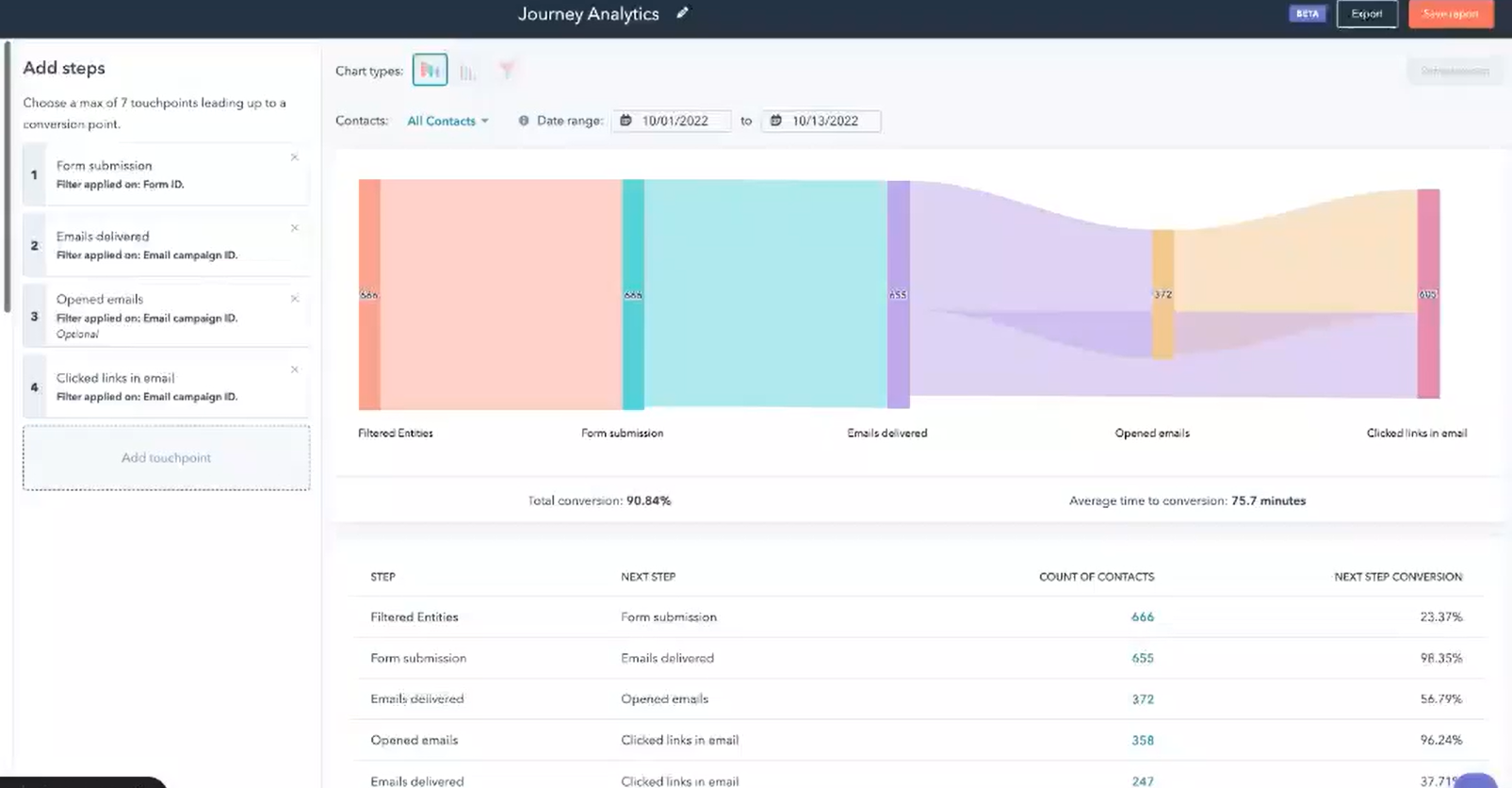
Task: Delete the Opened emails step
Action: pos(295,299)
